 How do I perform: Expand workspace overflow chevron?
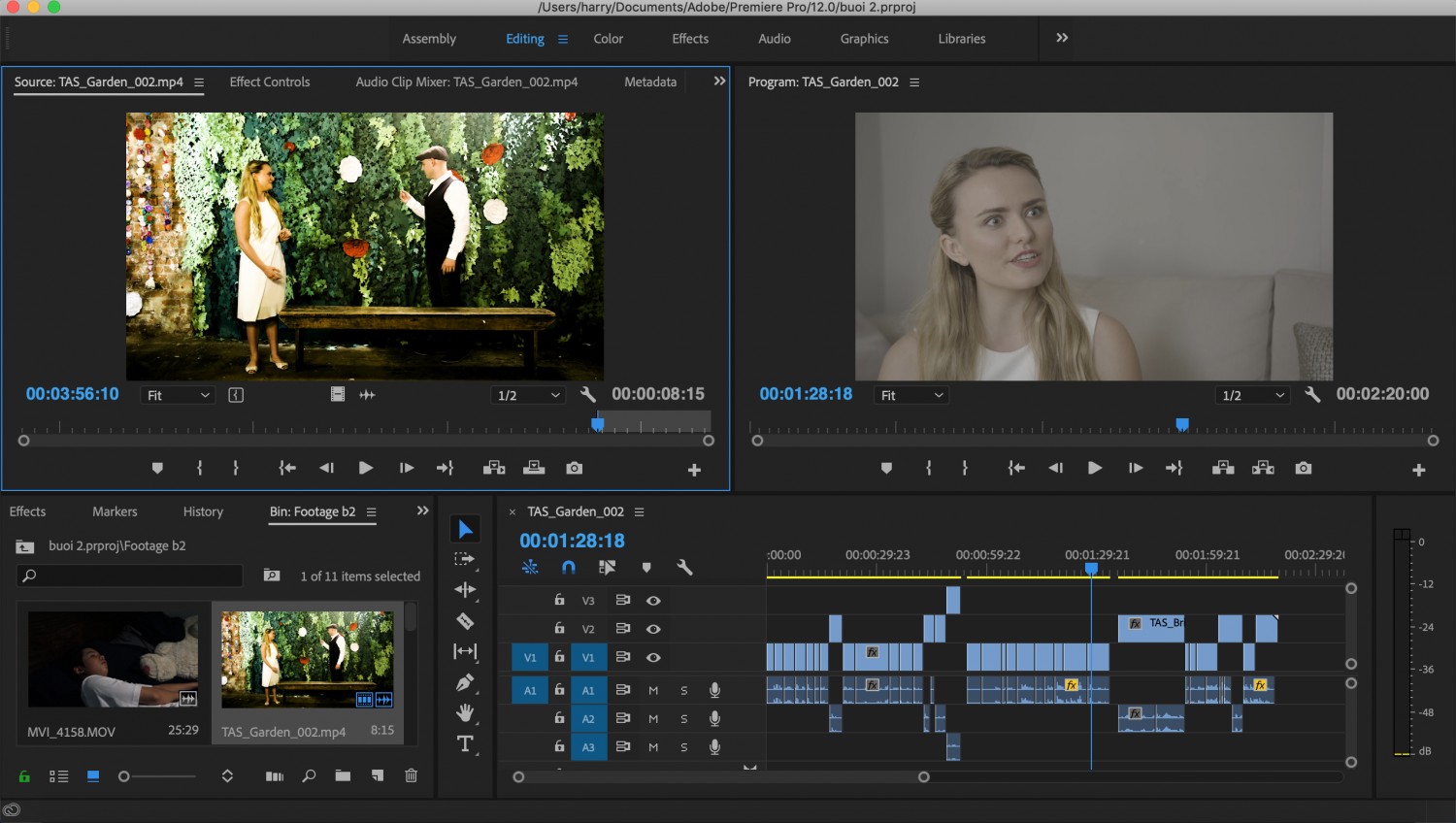(1062, 38)
